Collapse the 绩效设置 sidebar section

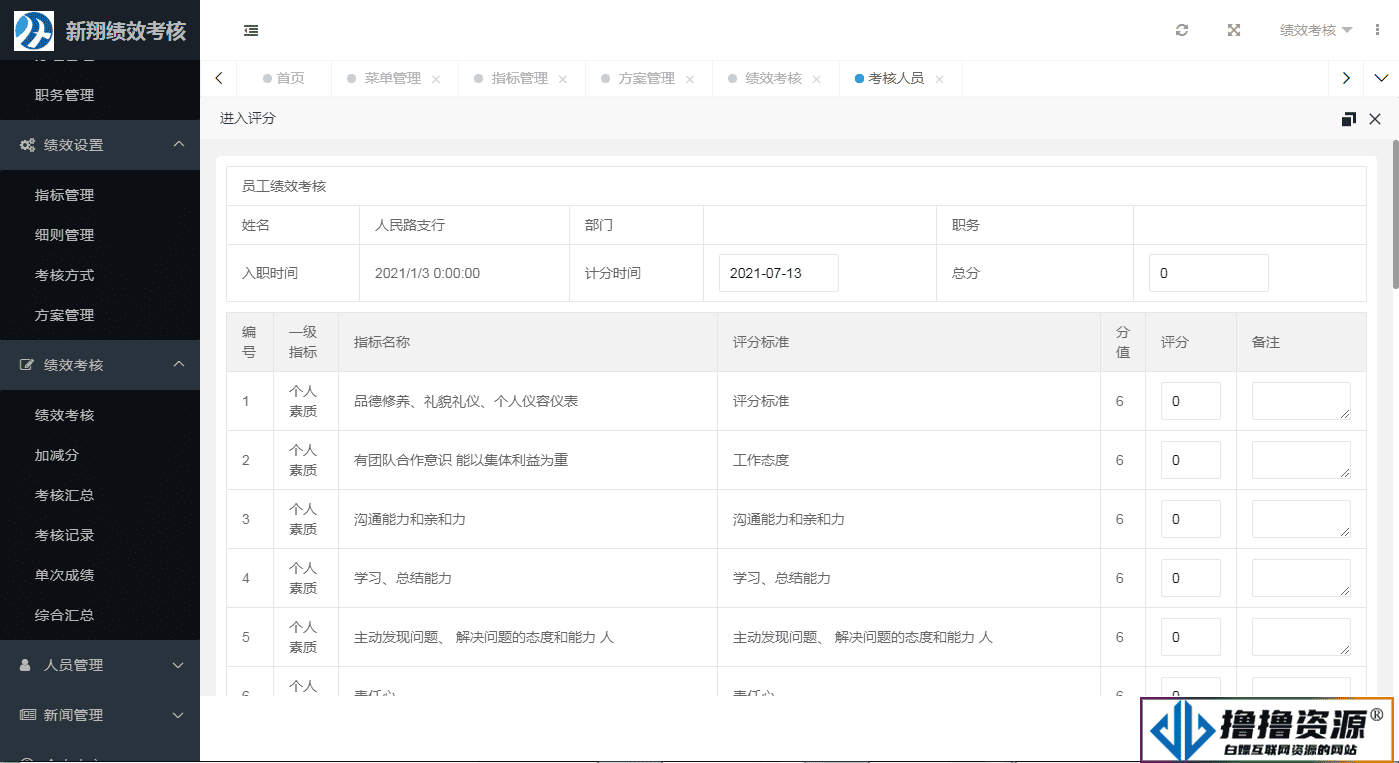click(x=179, y=144)
